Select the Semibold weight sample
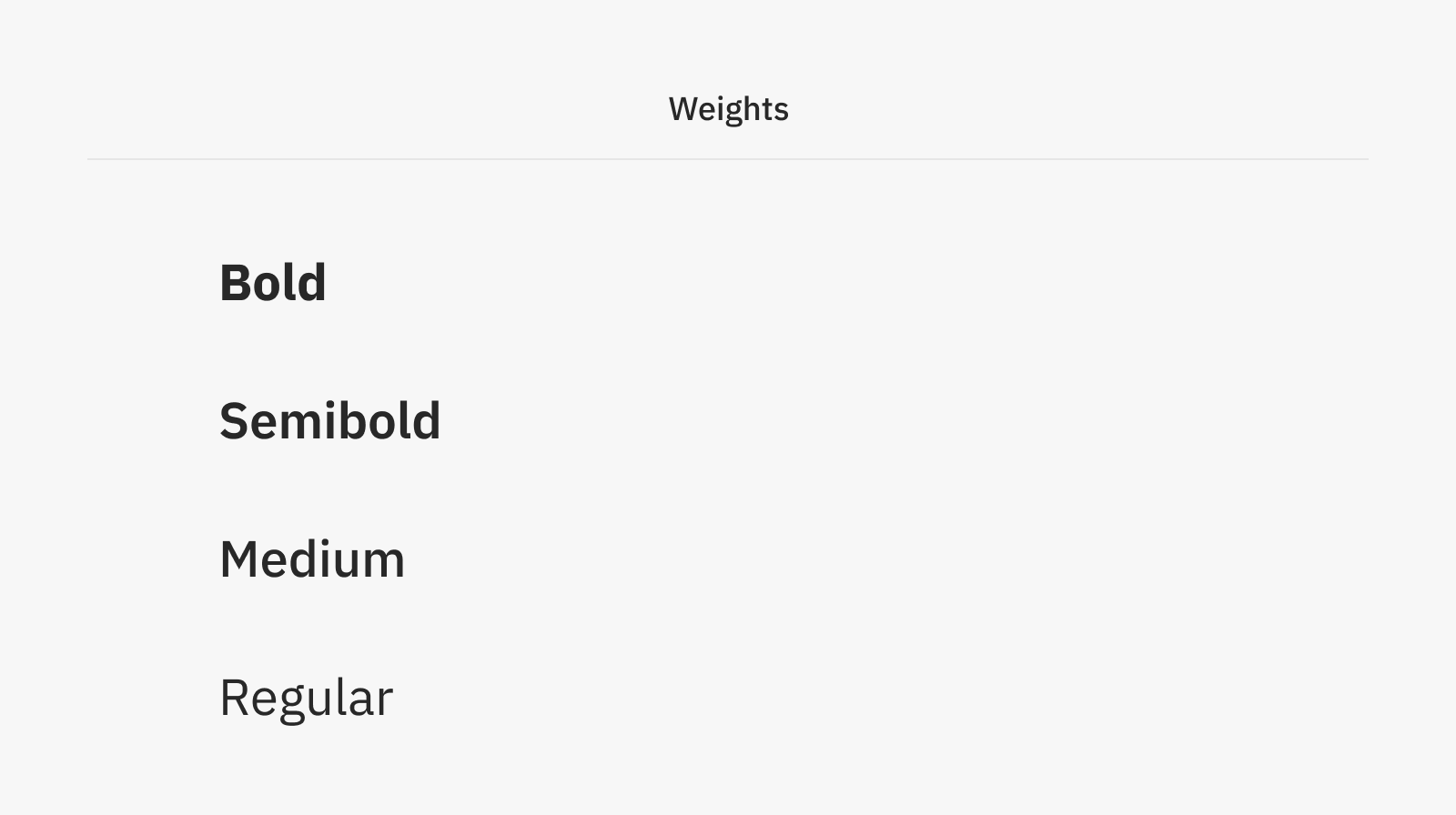Image resolution: width=1456 pixels, height=815 pixels. (x=330, y=420)
